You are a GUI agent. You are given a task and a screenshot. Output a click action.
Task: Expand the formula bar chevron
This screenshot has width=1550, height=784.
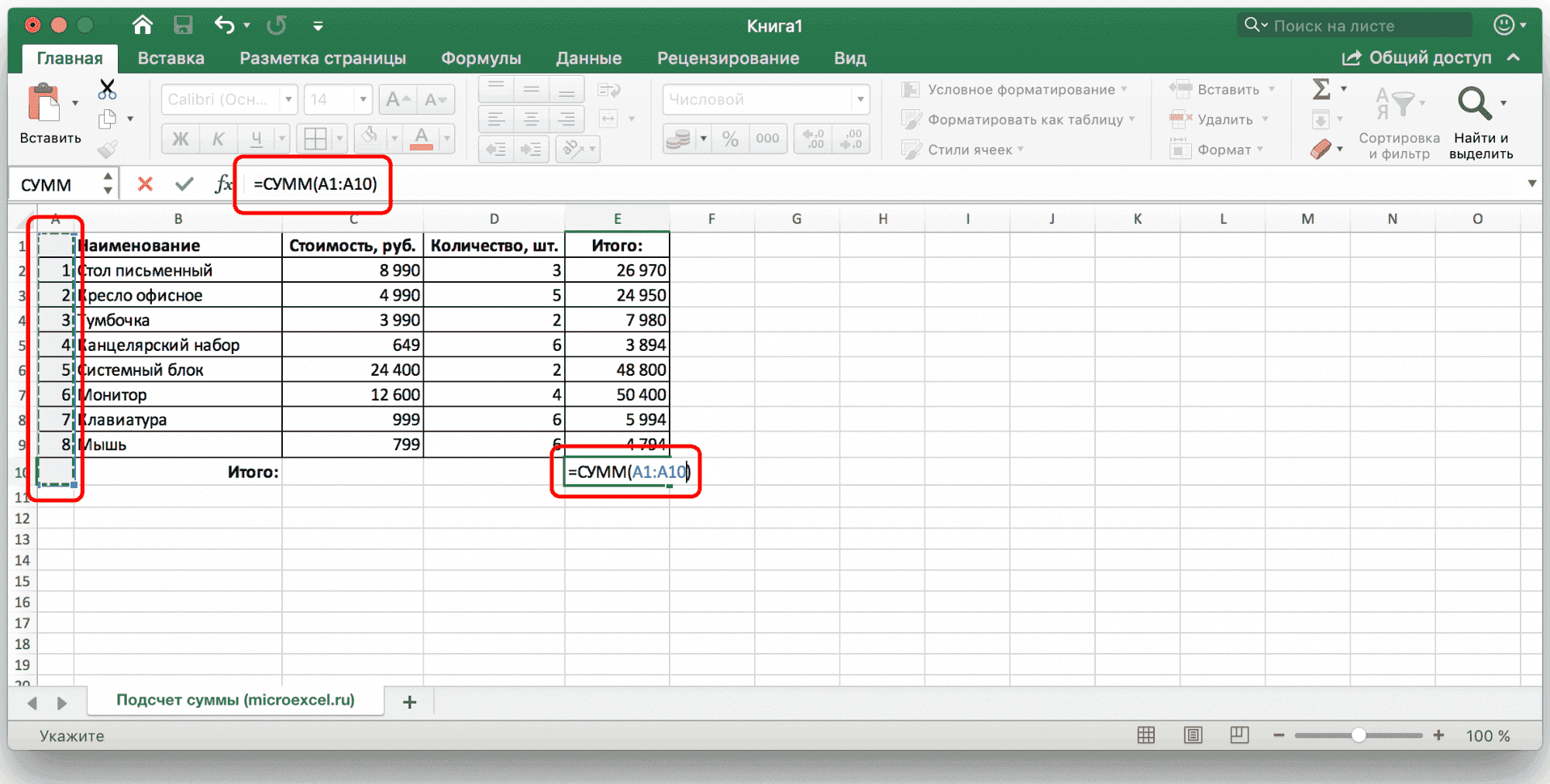click(1531, 184)
